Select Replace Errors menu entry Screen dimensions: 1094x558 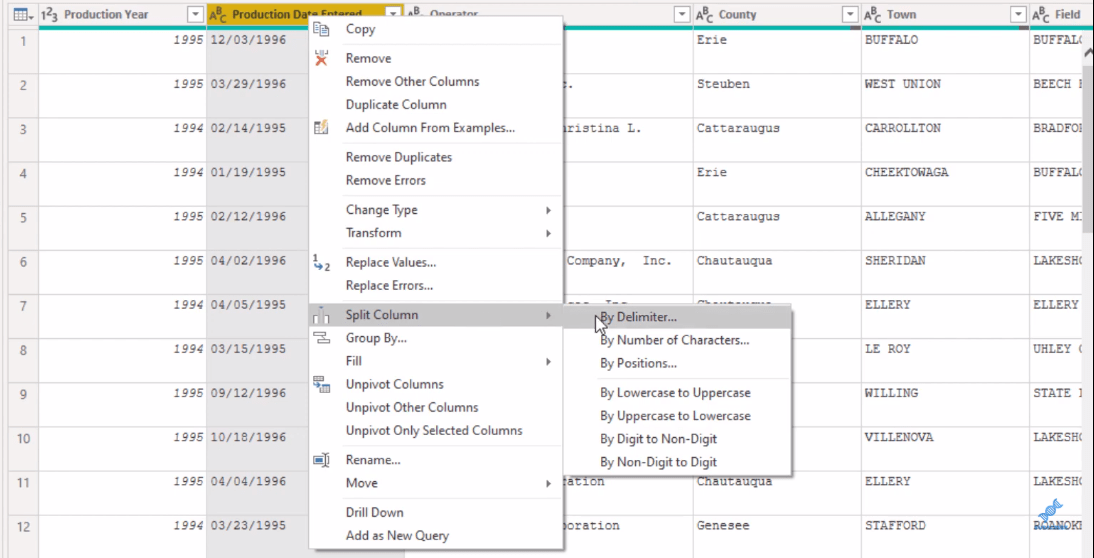pos(437,286)
